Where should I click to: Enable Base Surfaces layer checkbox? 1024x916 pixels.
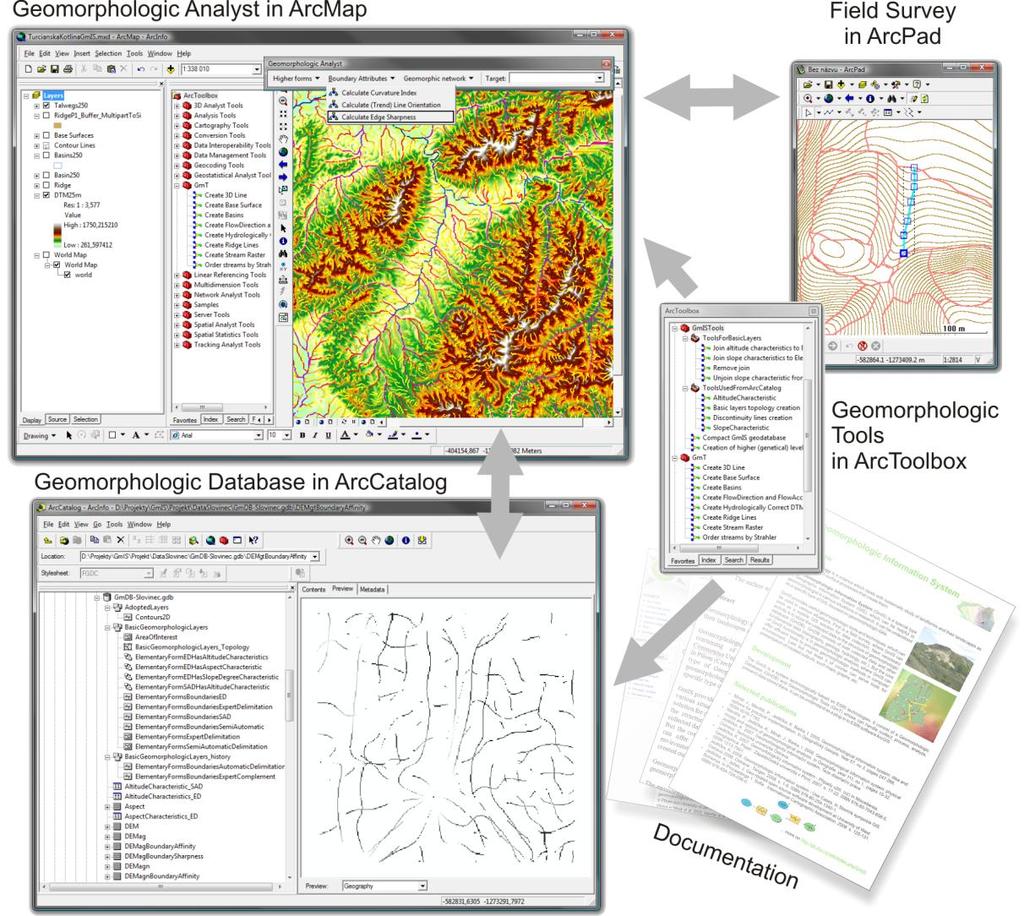click(x=46, y=135)
